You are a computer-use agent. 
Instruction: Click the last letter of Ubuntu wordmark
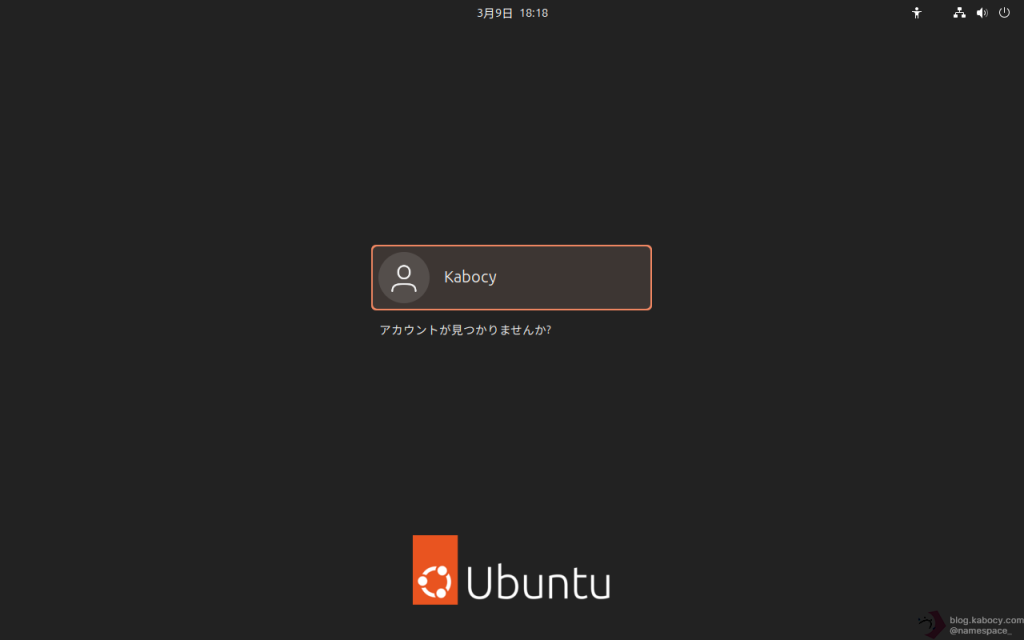(x=600, y=587)
